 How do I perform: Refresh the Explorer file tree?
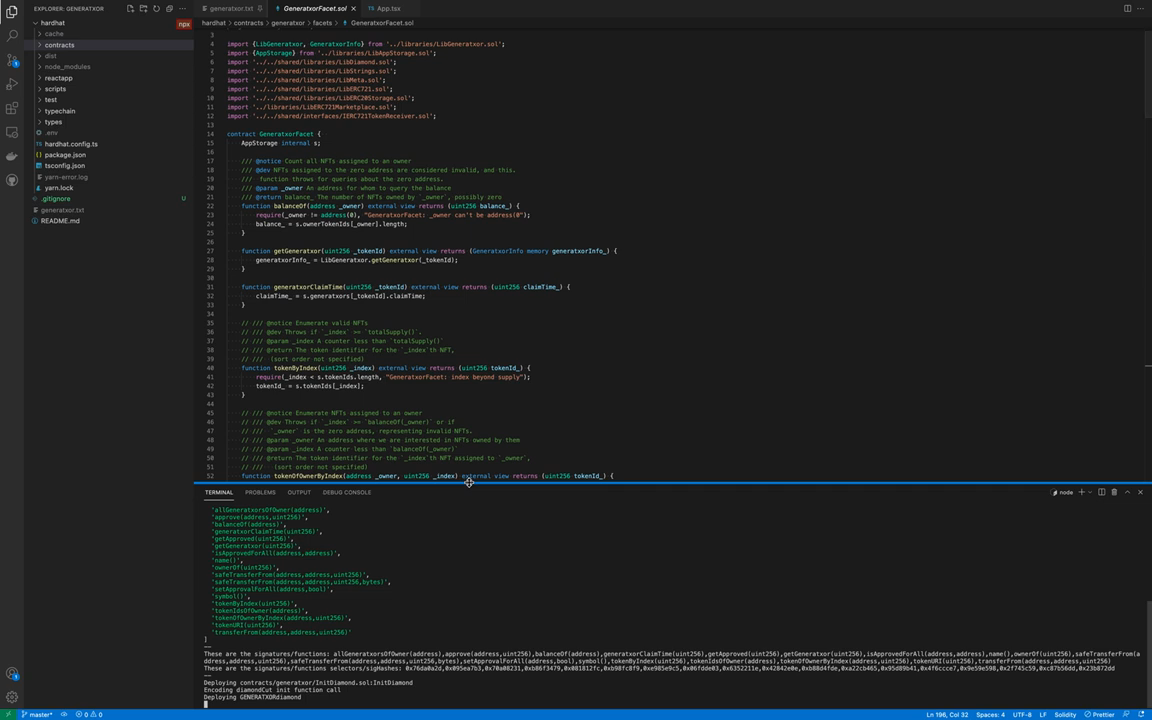point(156,9)
